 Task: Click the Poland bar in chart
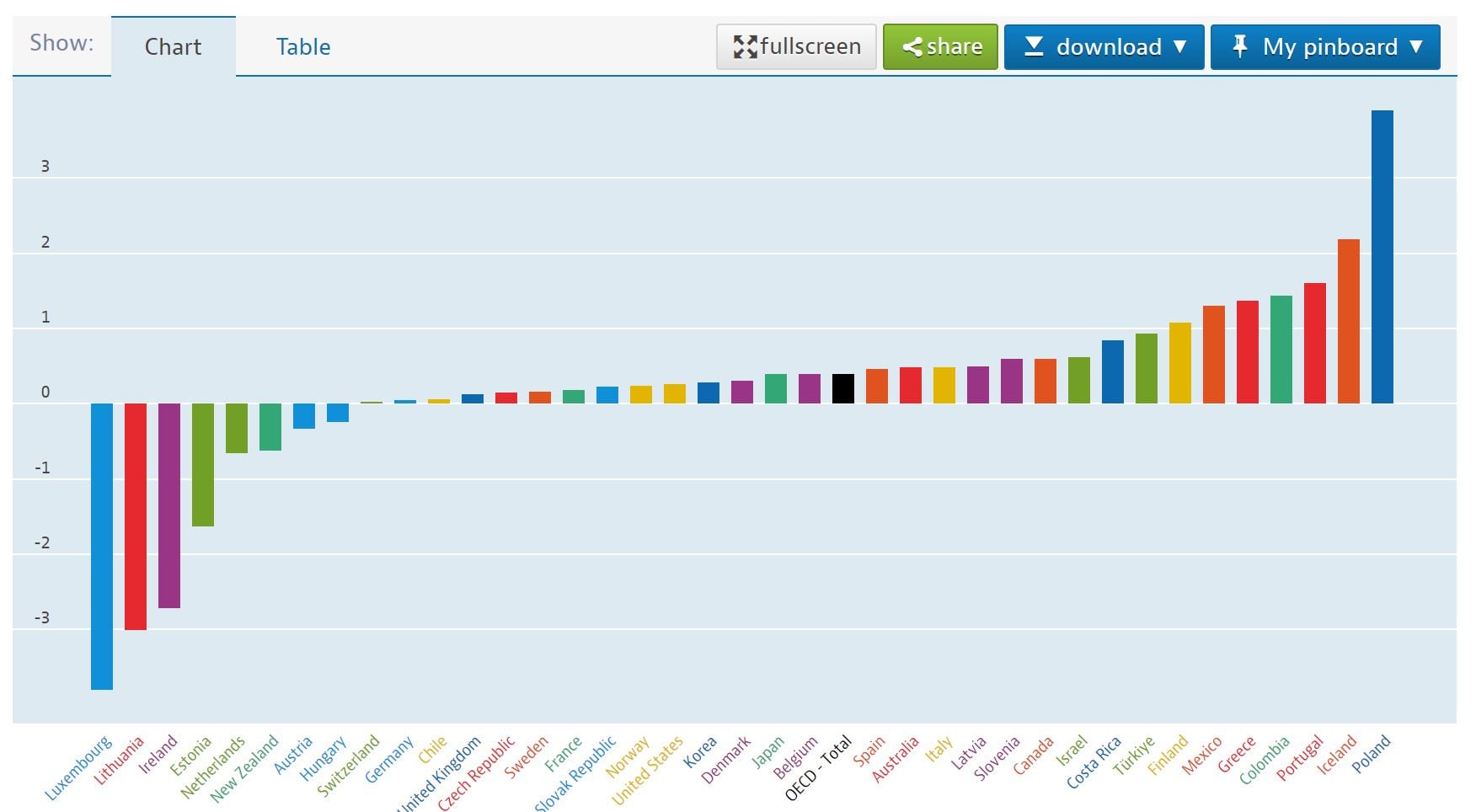coord(1382,257)
